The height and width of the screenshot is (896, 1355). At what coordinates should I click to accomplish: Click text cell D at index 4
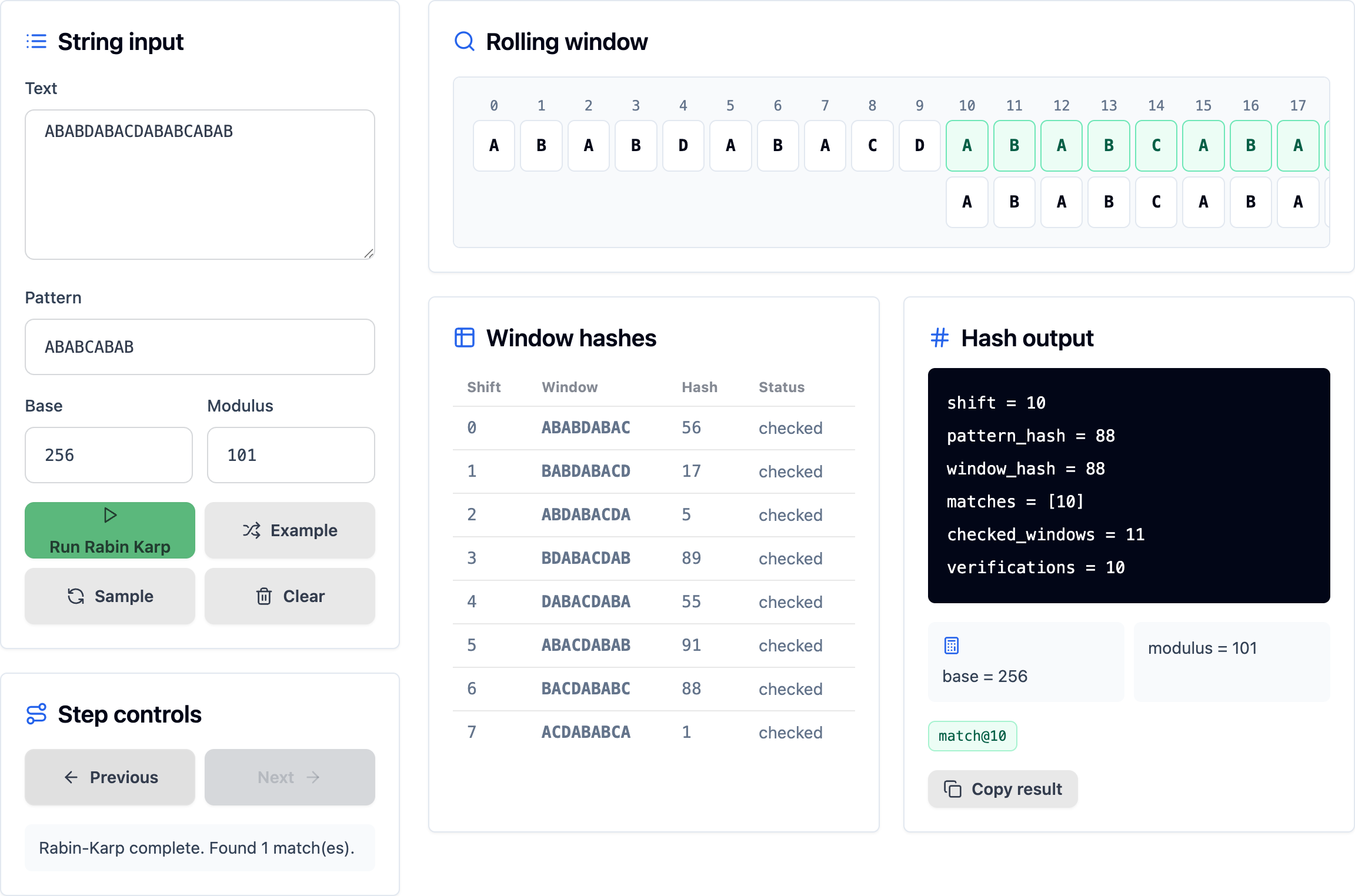(x=683, y=146)
